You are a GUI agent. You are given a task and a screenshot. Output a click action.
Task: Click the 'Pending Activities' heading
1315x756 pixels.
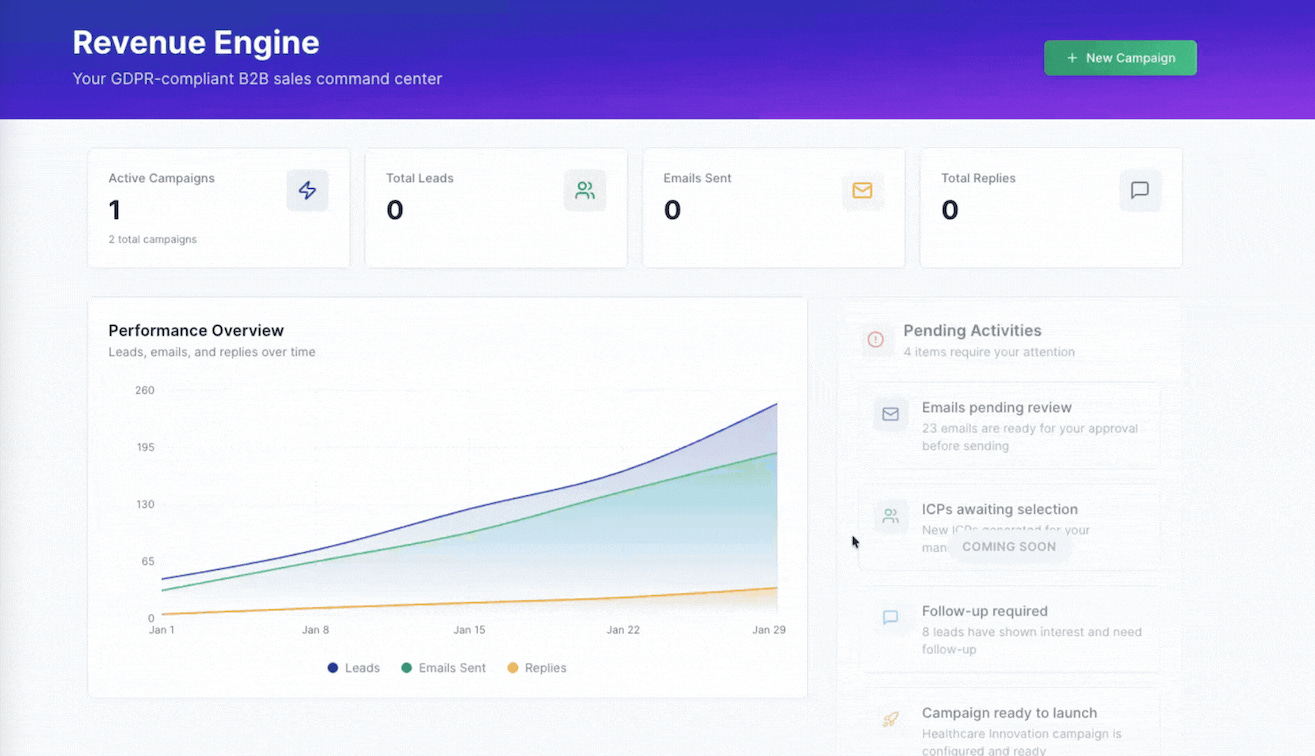(972, 331)
